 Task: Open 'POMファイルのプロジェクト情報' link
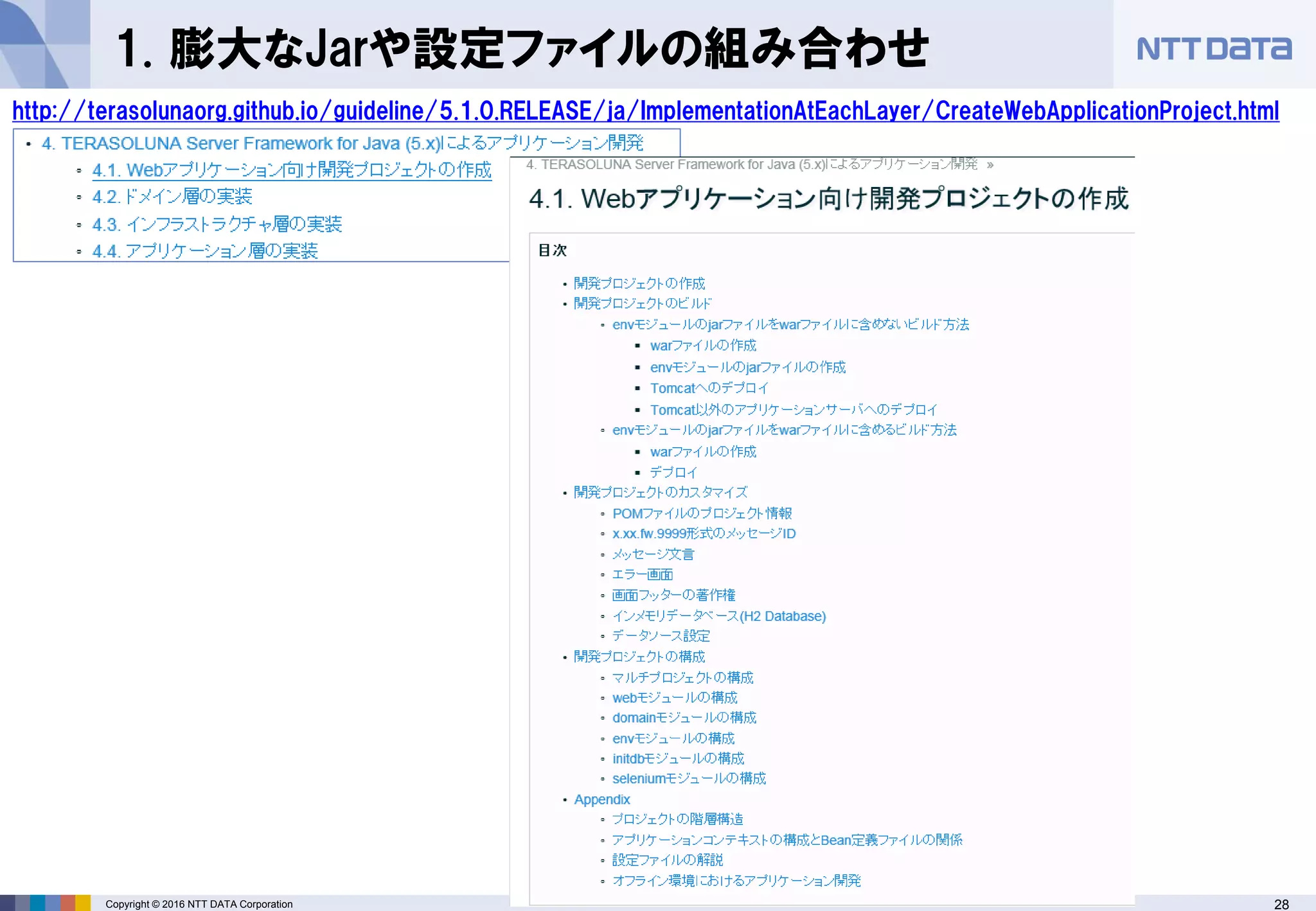coord(702,513)
